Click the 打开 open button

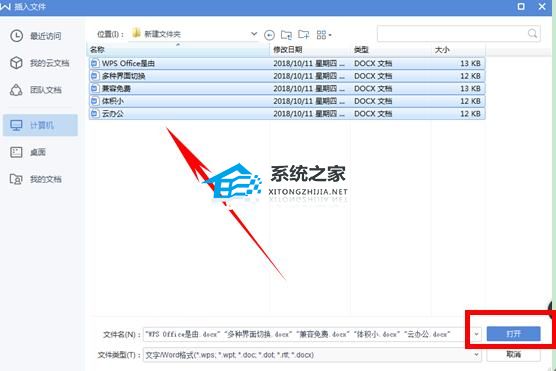coord(513,334)
